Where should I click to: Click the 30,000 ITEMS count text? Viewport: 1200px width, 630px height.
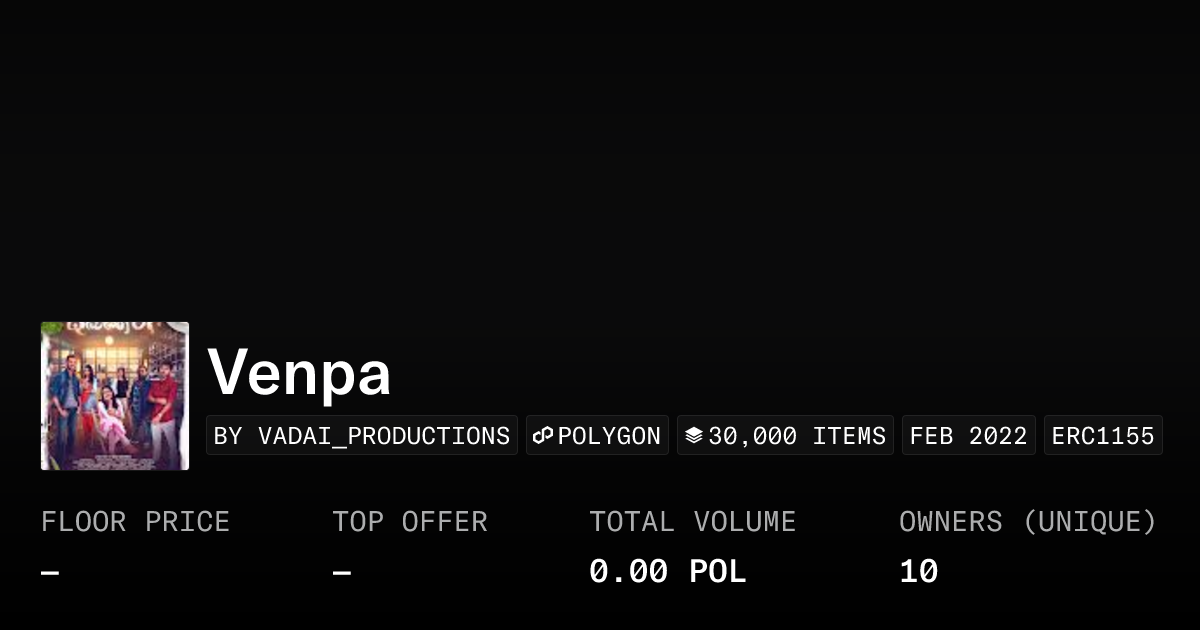tap(797, 436)
